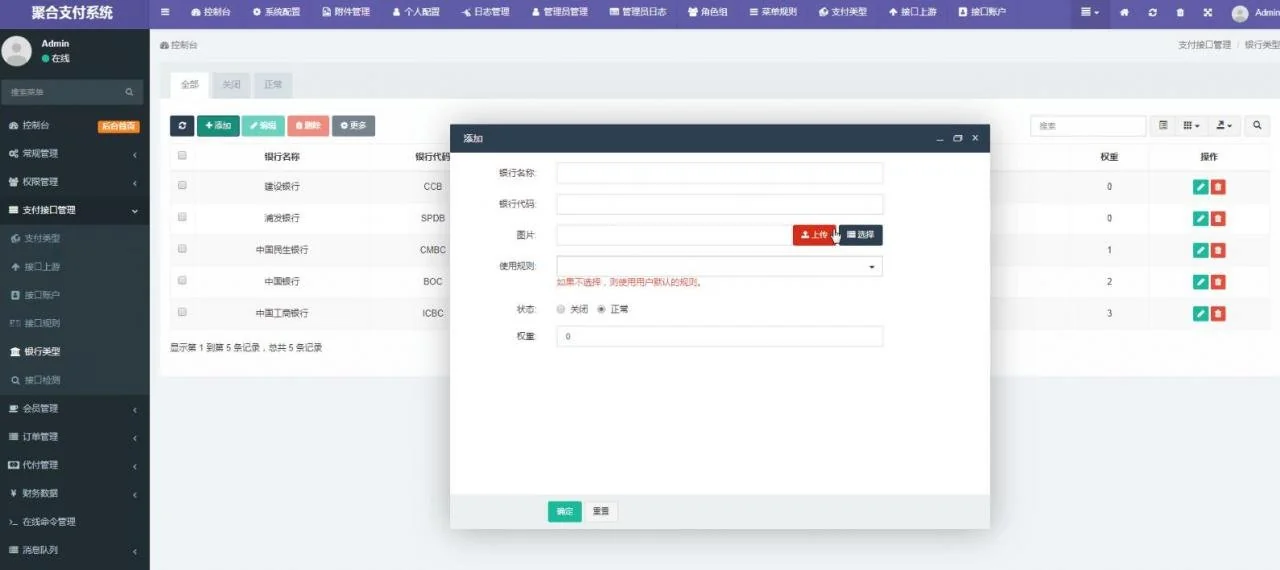This screenshot has height=570, width=1280.
Task: Check the box for the 浦发银行 row
Action: tap(182, 217)
